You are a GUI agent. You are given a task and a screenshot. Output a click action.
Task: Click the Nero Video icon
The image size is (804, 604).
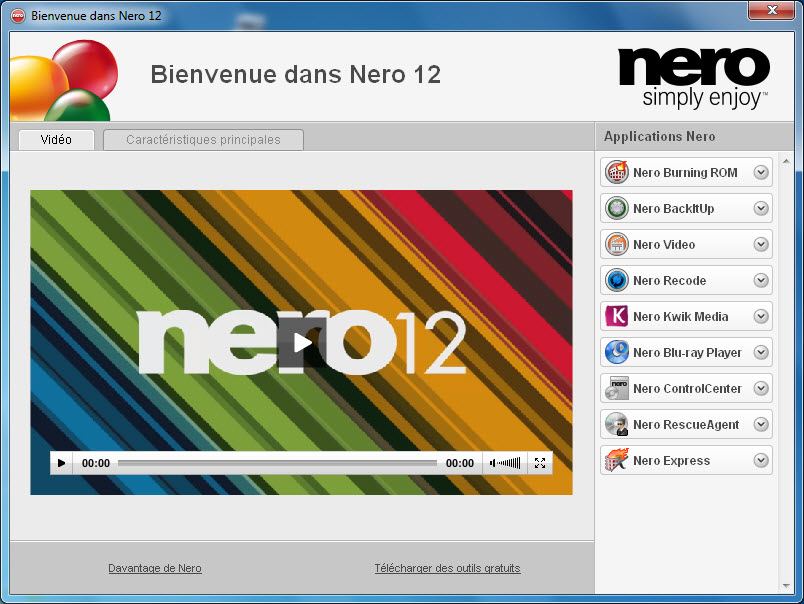click(617, 244)
